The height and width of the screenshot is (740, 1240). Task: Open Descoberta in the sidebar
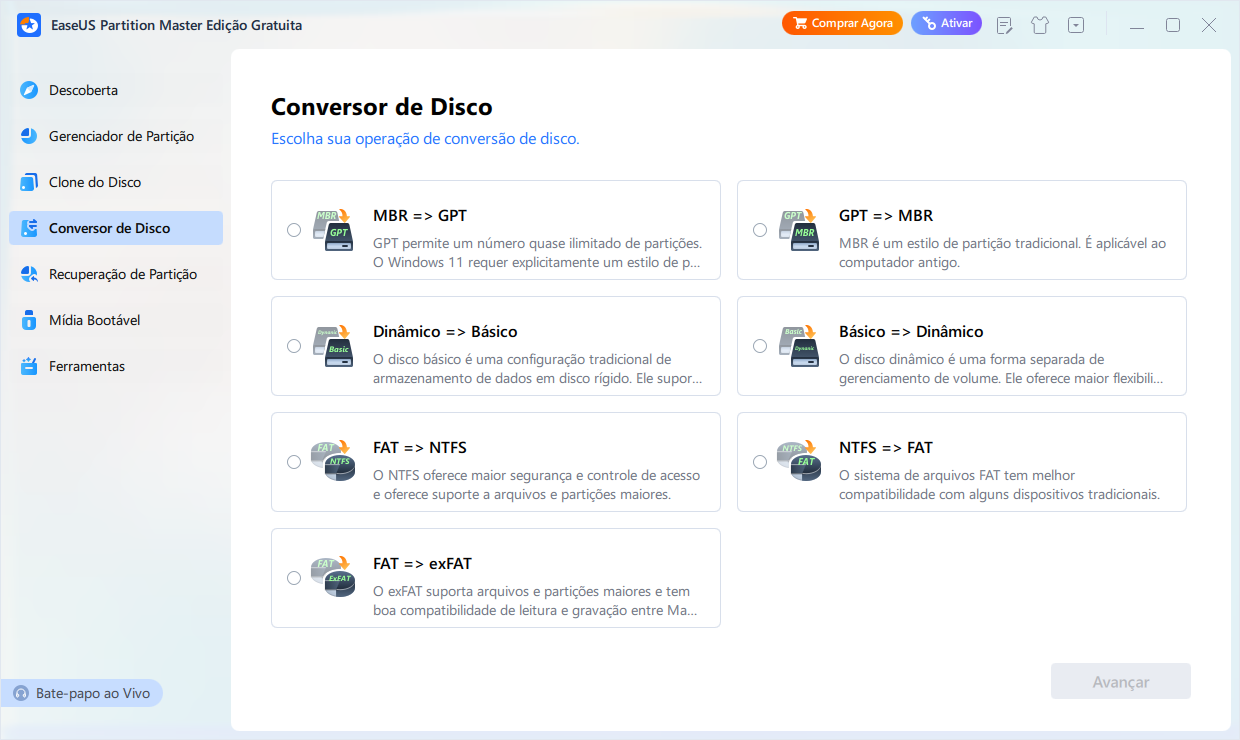point(116,90)
